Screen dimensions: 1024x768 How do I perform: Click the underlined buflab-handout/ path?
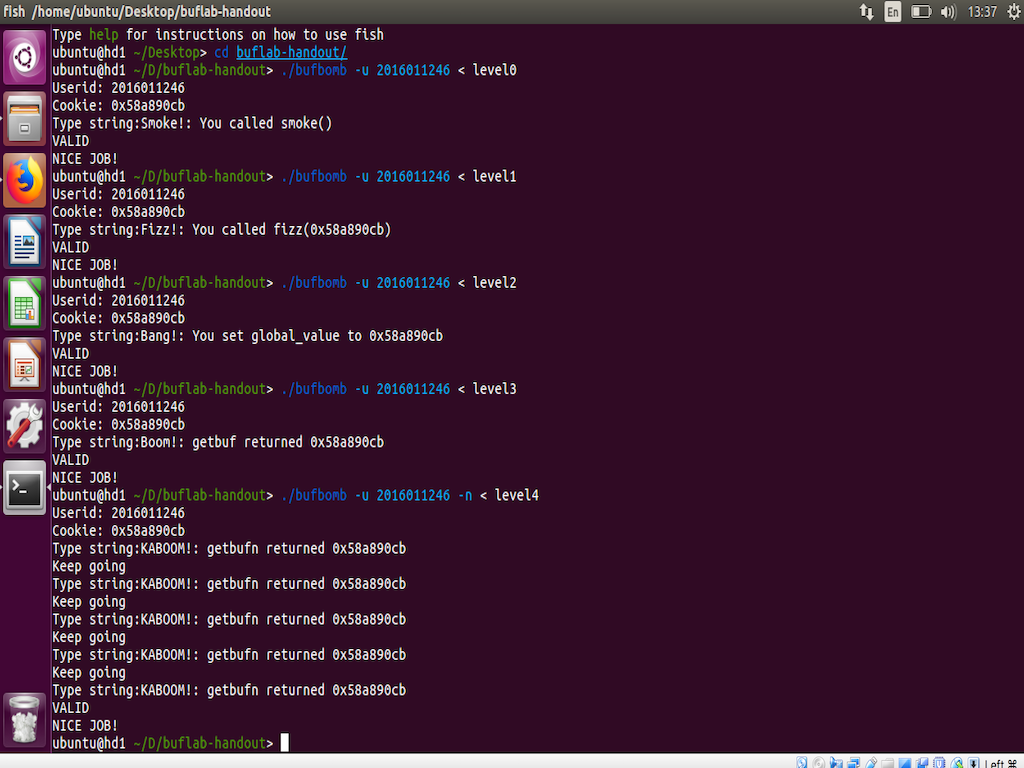click(x=291, y=52)
